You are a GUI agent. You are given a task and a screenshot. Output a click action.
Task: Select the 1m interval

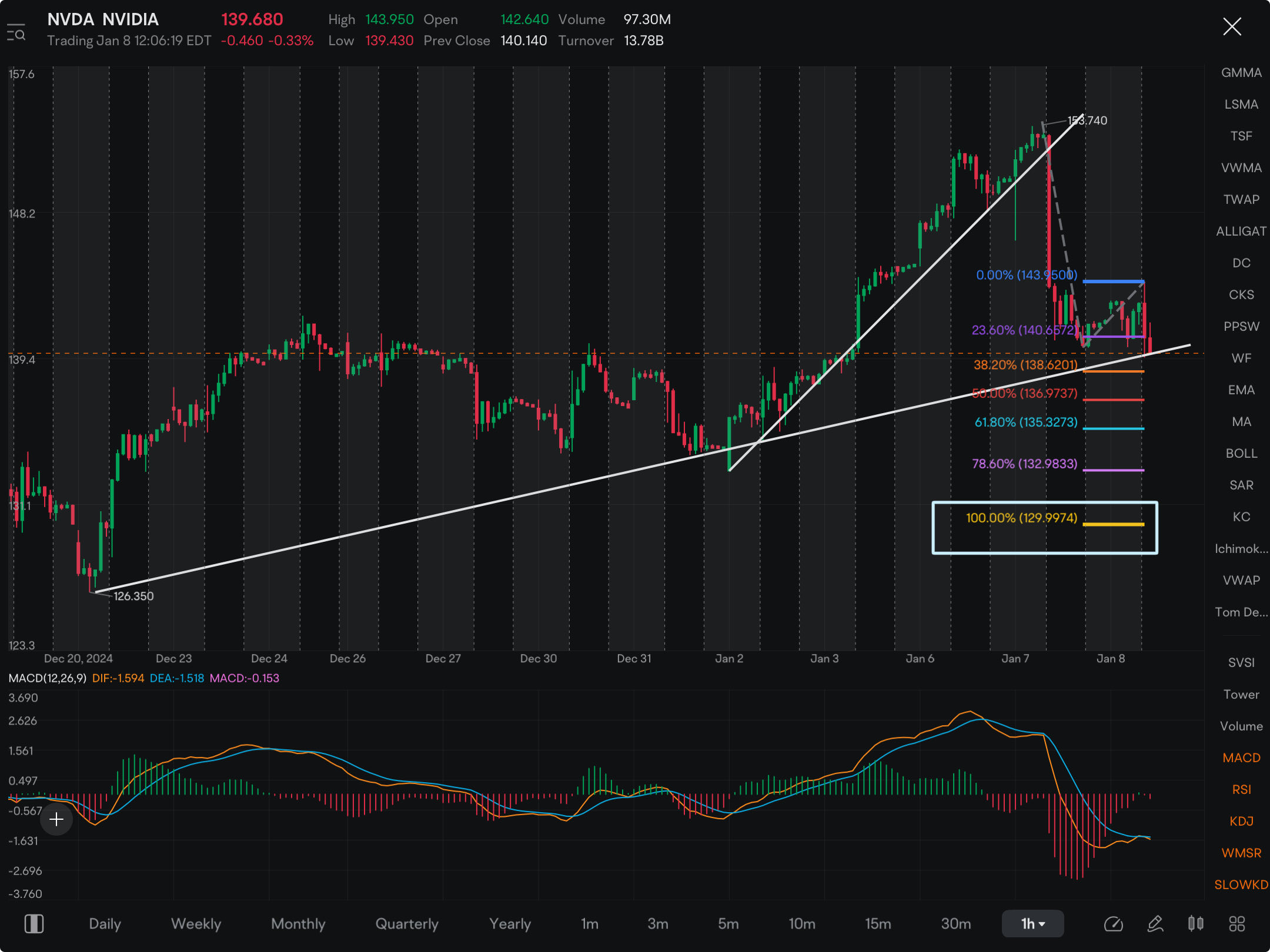589,924
